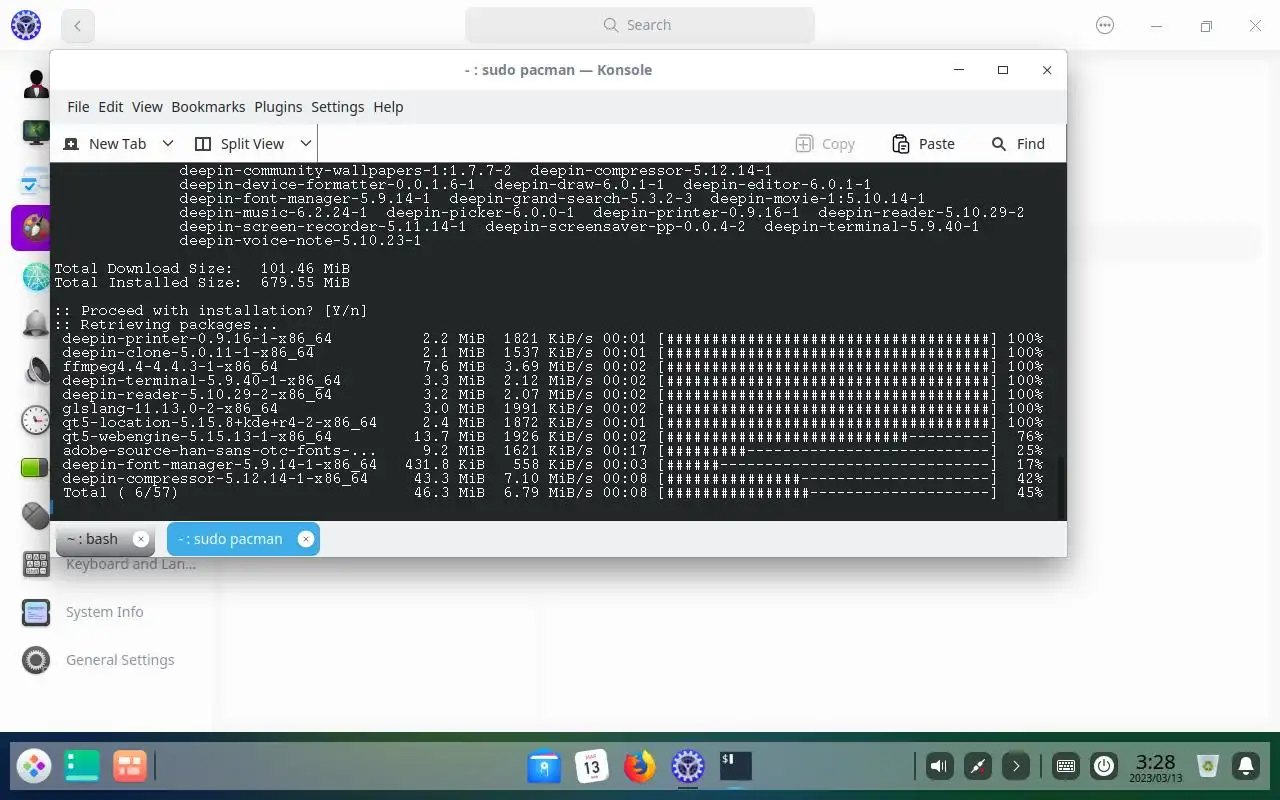Image resolution: width=1280 pixels, height=800 pixels.
Task: Click the 'Total ( 6/57)' progress row
Action: [552, 493]
